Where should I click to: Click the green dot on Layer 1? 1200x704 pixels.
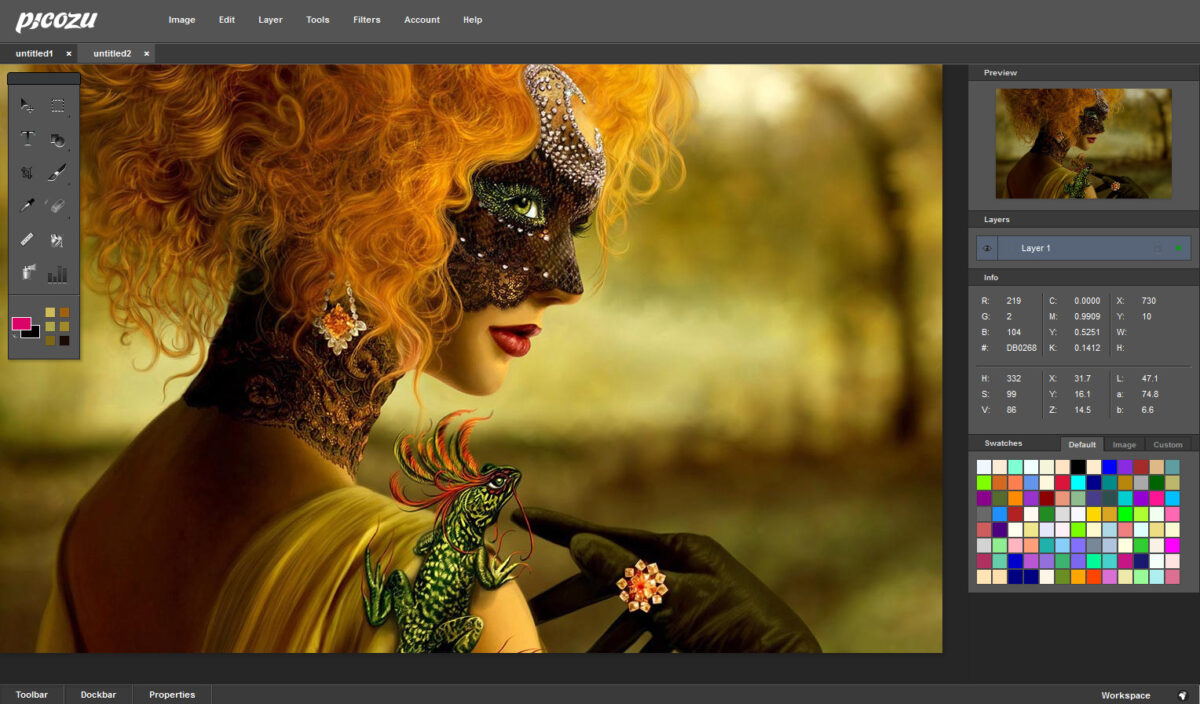[x=1178, y=248]
